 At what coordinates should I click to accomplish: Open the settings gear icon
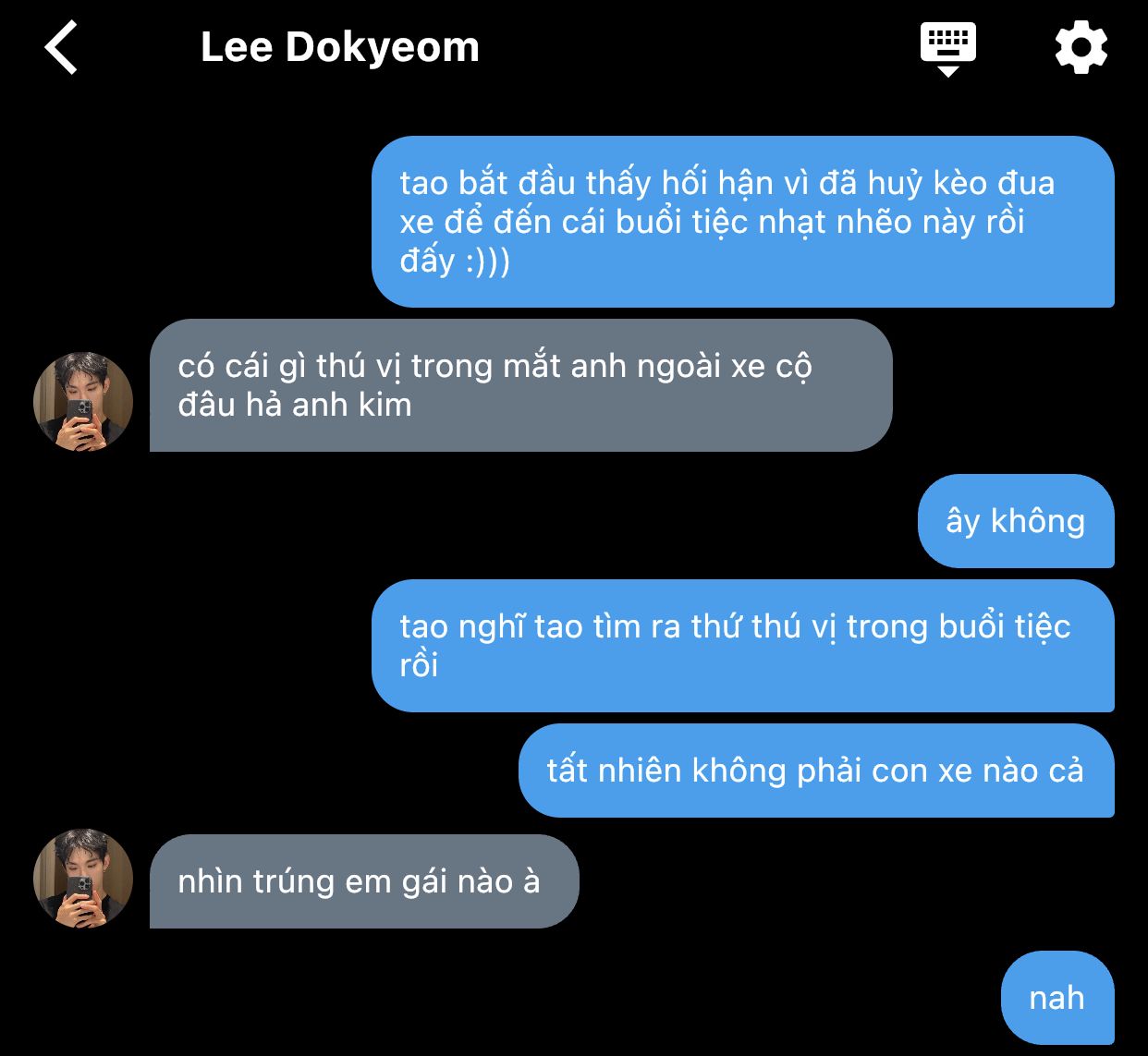click(1081, 48)
